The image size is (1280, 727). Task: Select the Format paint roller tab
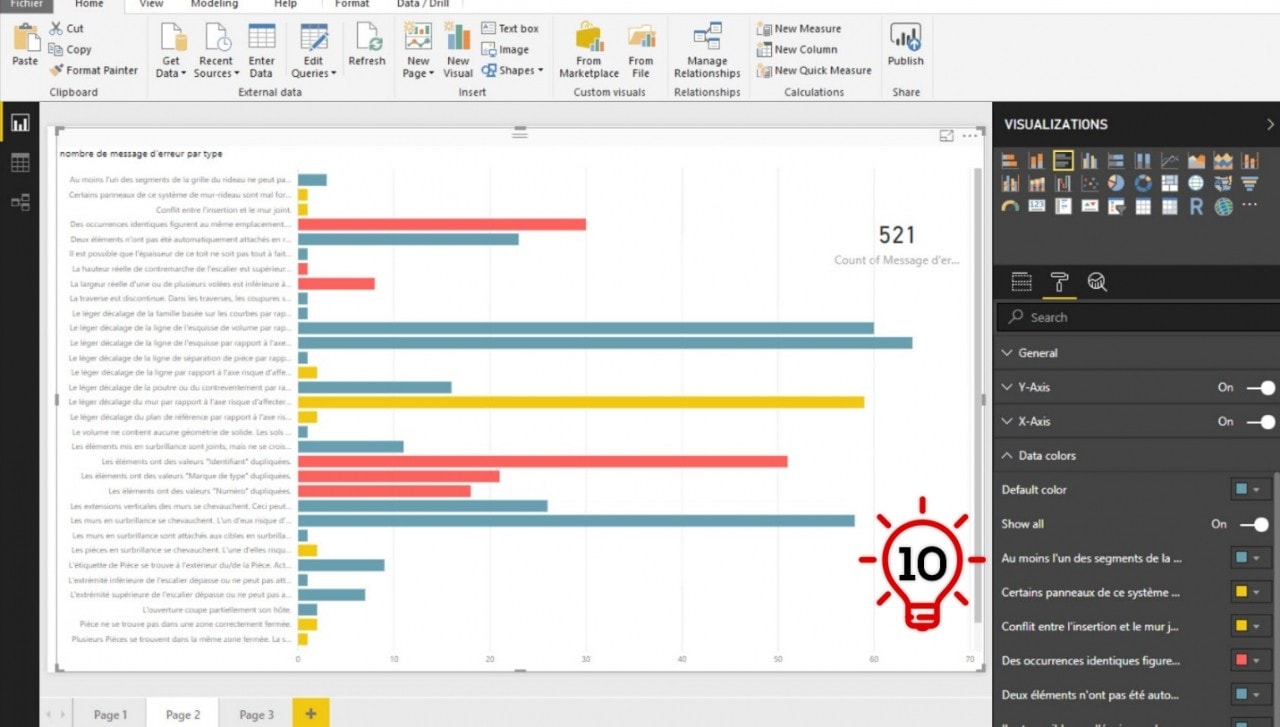pyautogui.click(x=1059, y=283)
